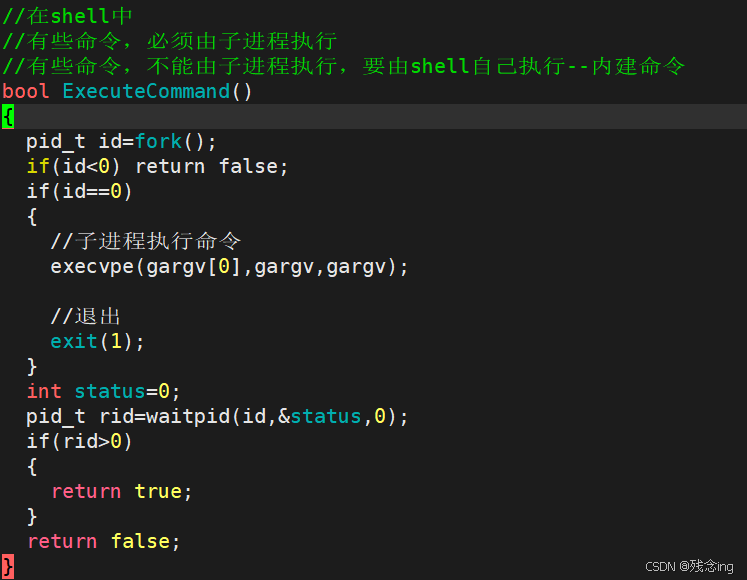This screenshot has height=580, width=747.
Task: Click the "gargv[0]" argument
Action: pyautogui.click(x=193, y=266)
